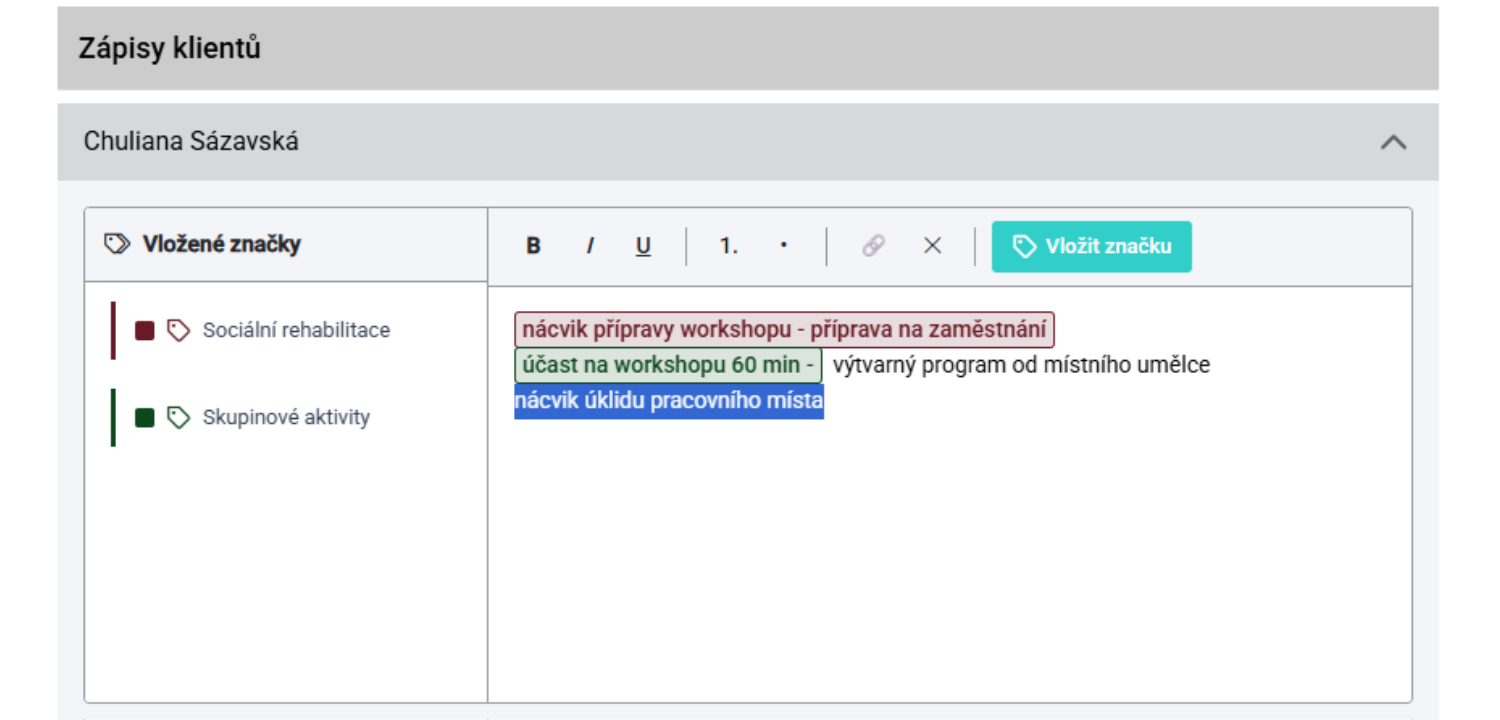Click the green tagged text účast na workshopu
1500x720 pixels.
tap(667, 365)
